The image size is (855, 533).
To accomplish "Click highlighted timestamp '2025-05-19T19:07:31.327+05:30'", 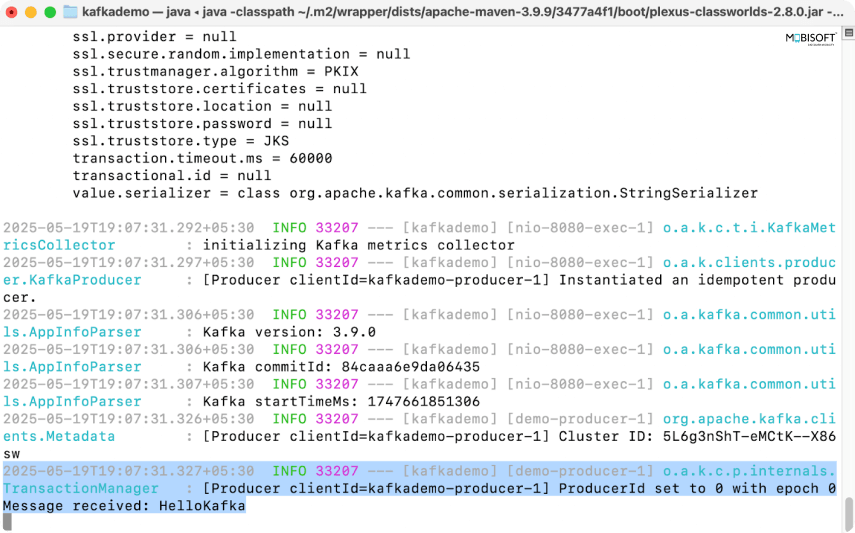I will [x=129, y=471].
